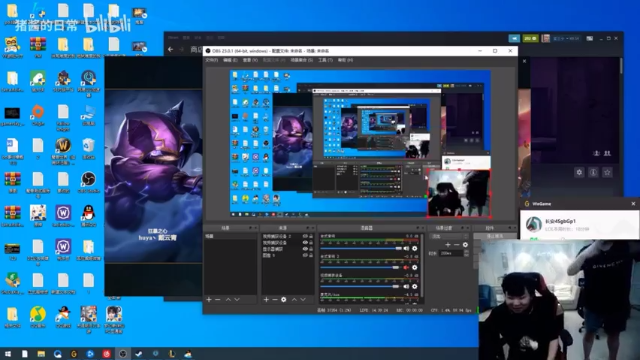Open QQ Music icon on the desktop
The height and width of the screenshot is (360, 640).
(x=38, y=317)
